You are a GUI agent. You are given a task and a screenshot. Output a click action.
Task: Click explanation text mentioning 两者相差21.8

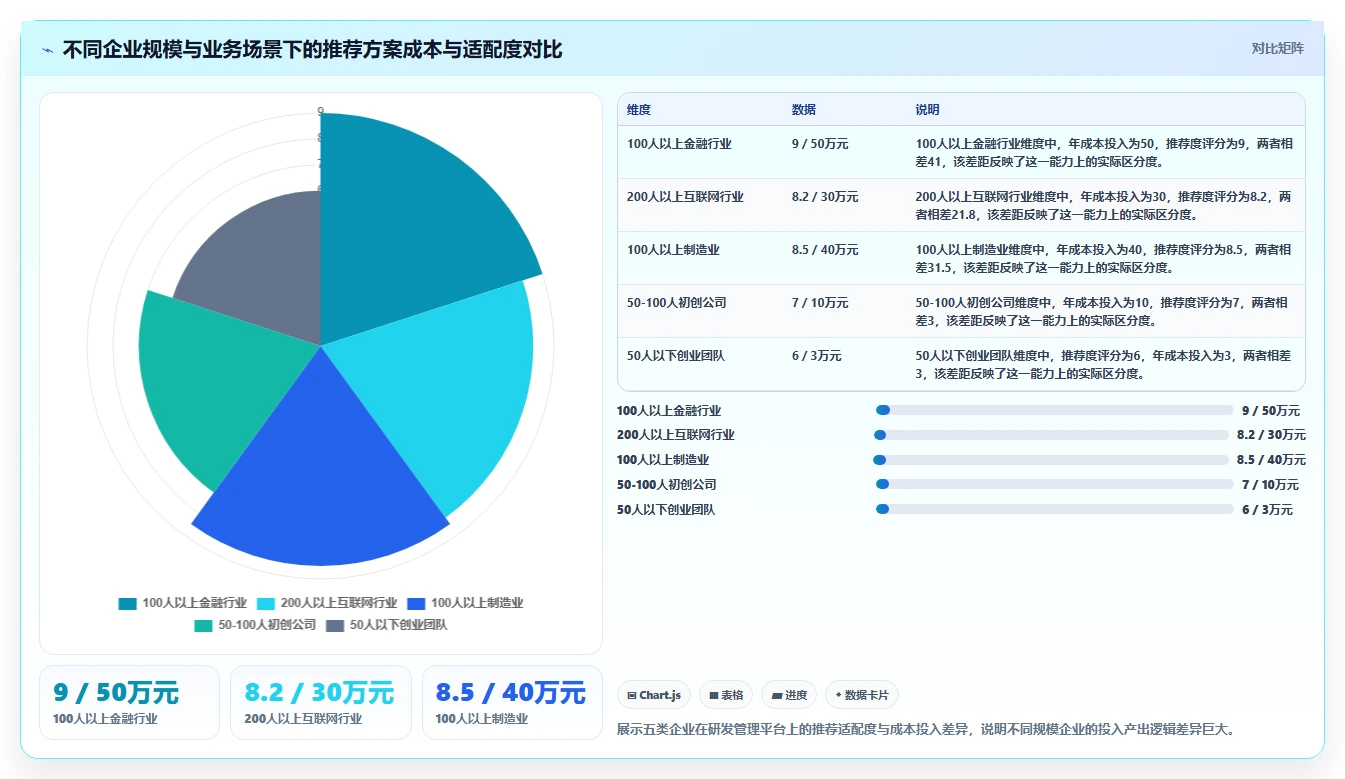click(1103, 205)
